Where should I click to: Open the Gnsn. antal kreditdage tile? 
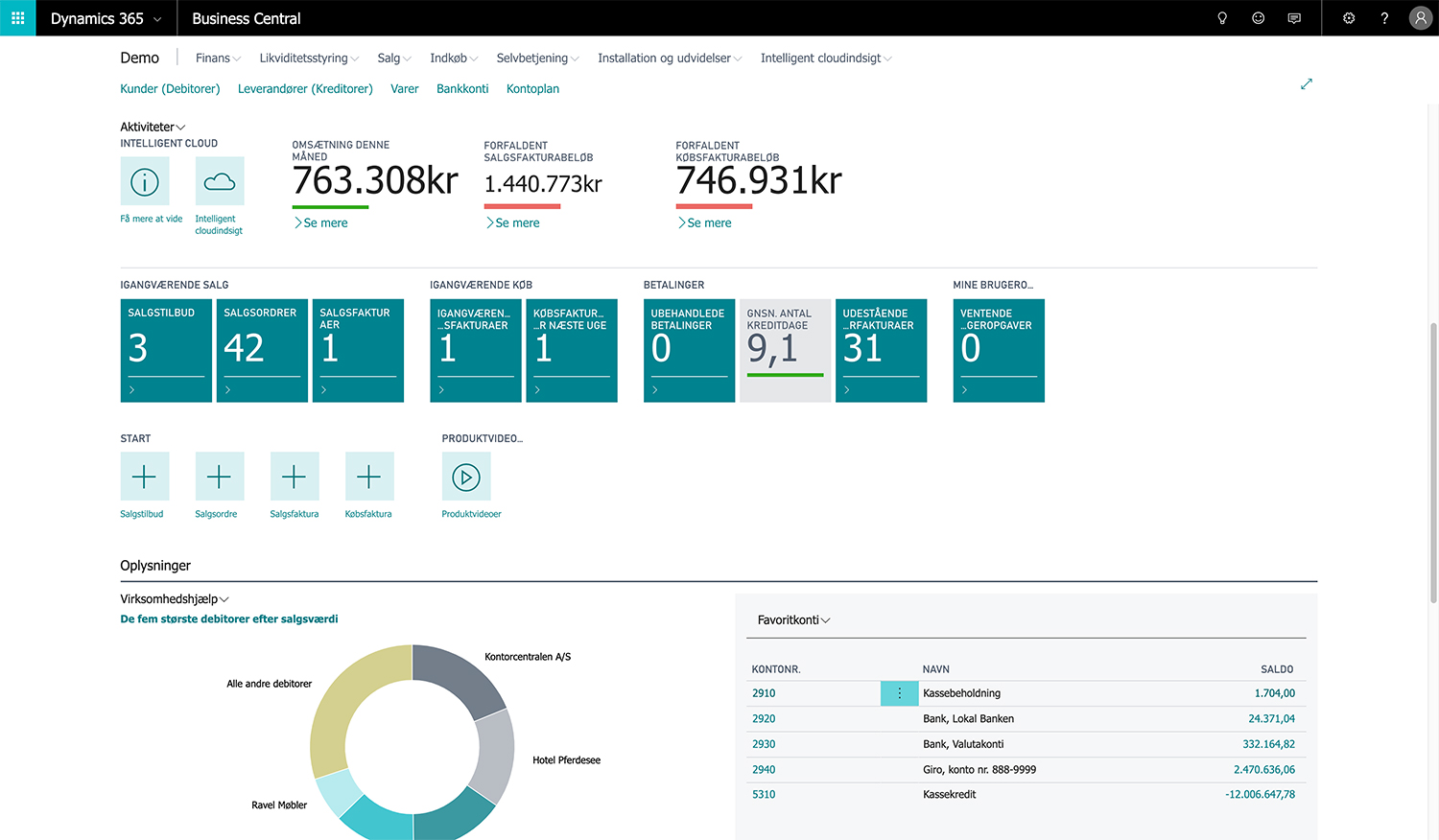786,351
